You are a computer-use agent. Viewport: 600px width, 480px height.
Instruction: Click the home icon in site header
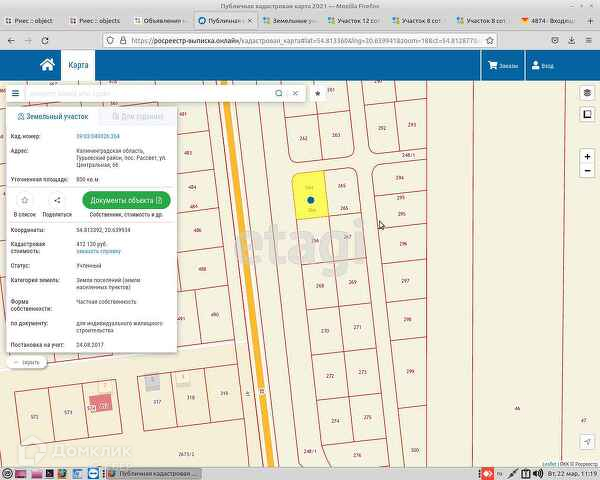pos(47,65)
